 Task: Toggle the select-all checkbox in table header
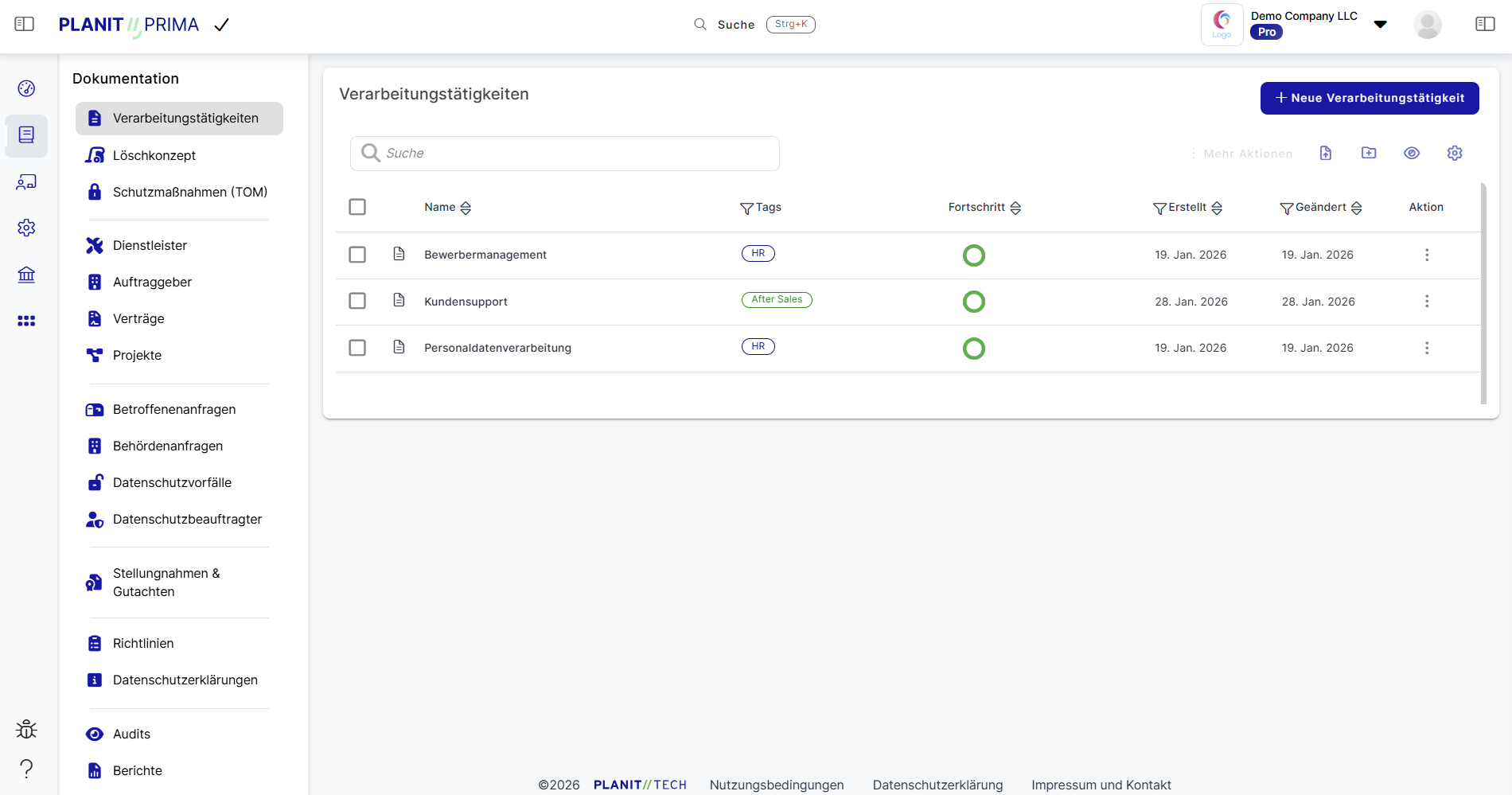(x=357, y=207)
